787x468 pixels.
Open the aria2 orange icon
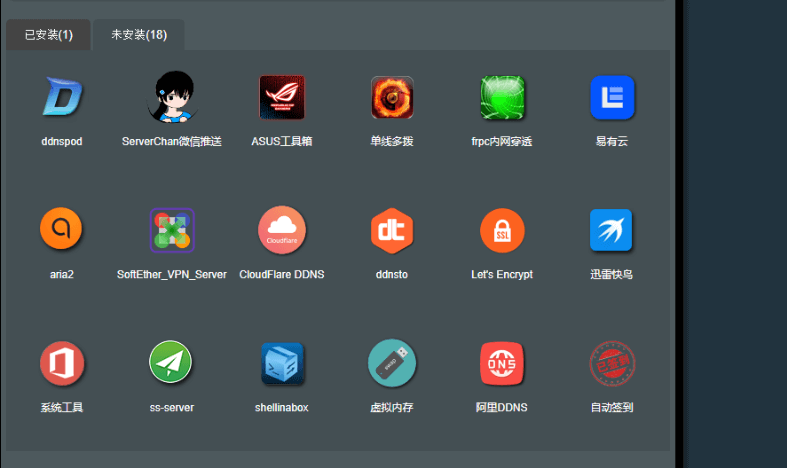(61, 228)
